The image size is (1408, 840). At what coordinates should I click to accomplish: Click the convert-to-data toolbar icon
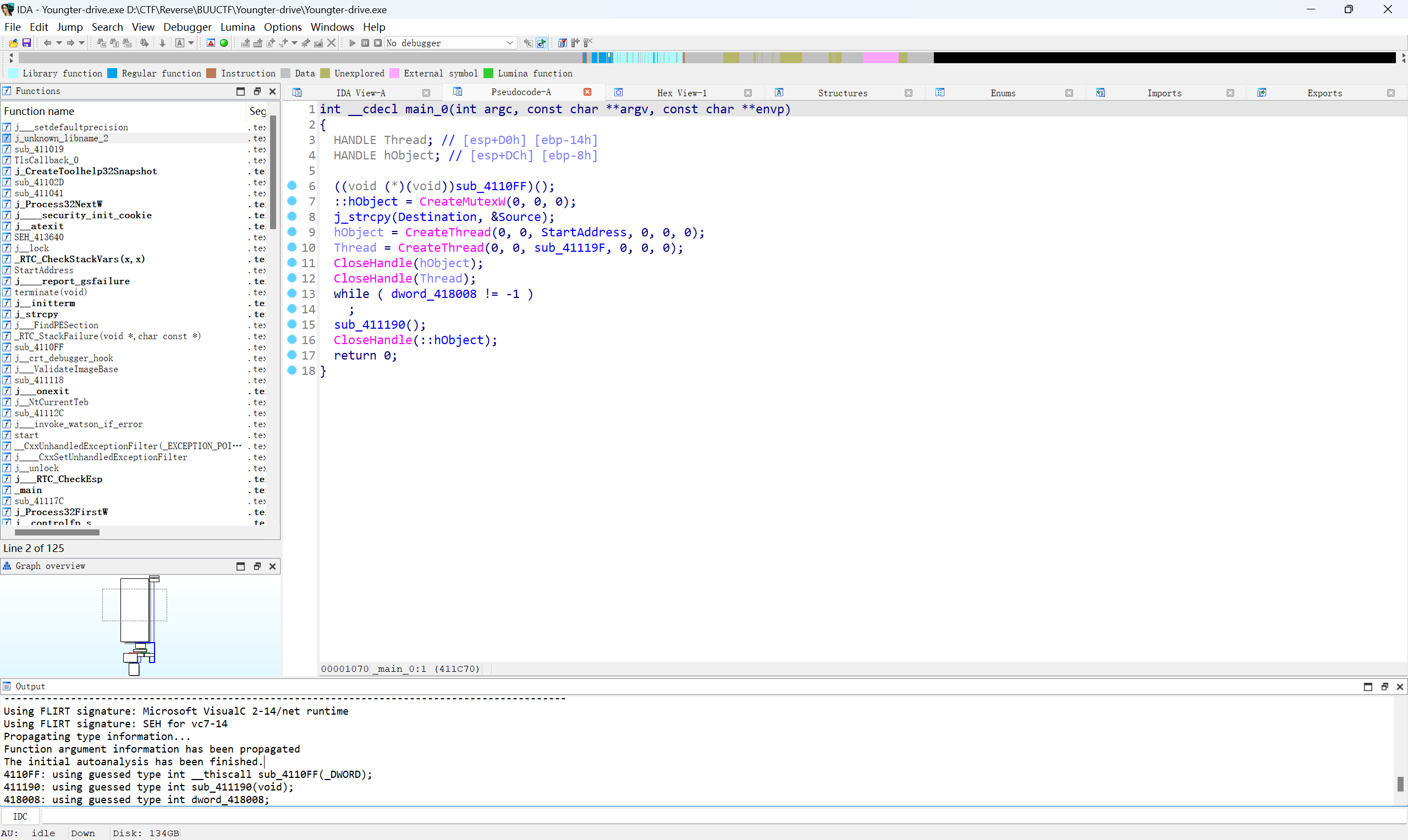[x=257, y=43]
